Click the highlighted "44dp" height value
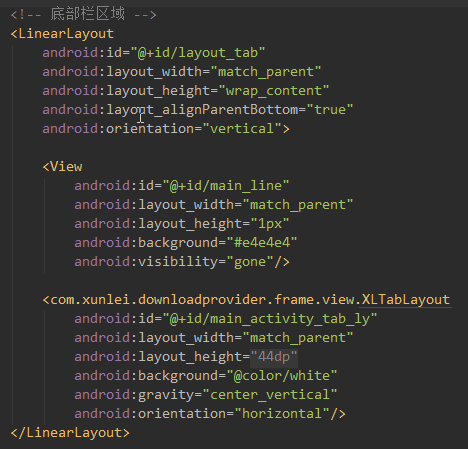This screenshot has height=449, width=468. point(274,357)
